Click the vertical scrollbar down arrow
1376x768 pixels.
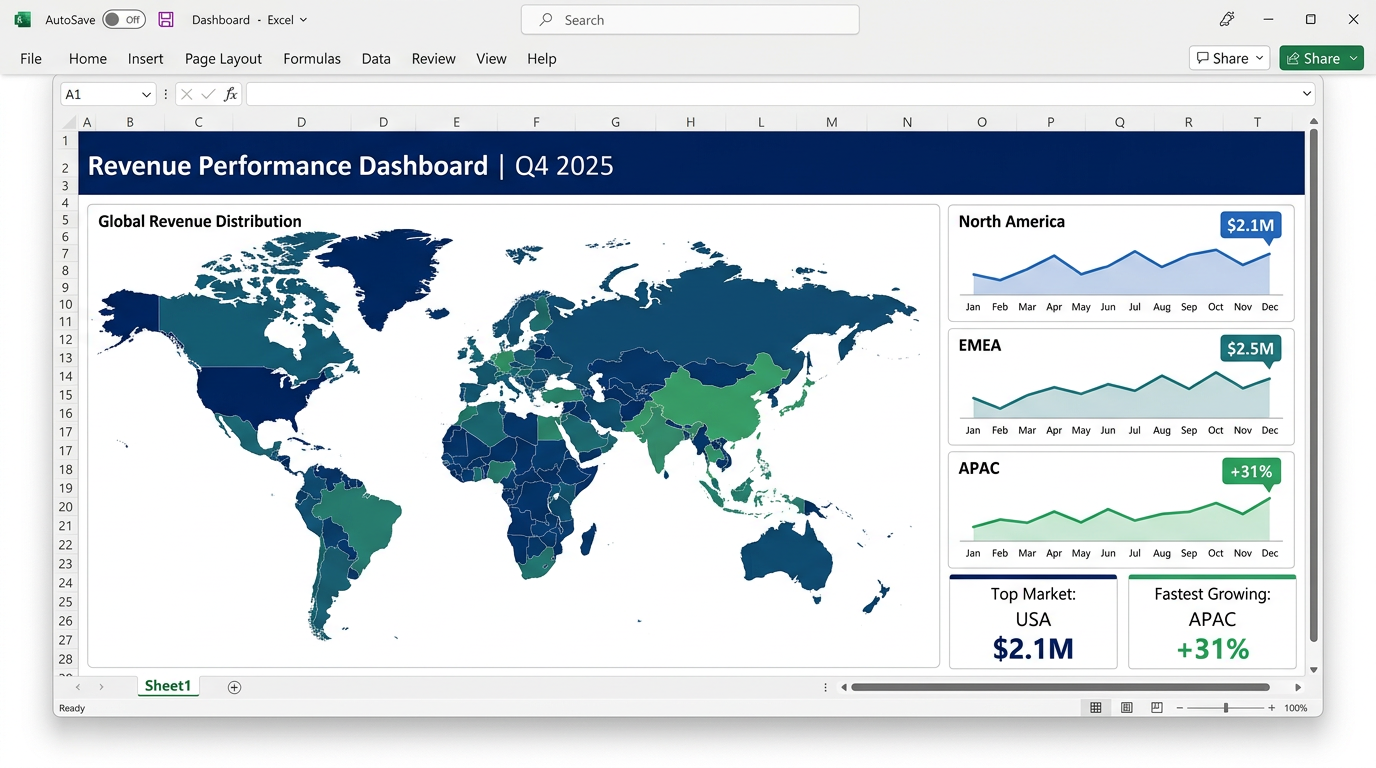[1314, 670]
